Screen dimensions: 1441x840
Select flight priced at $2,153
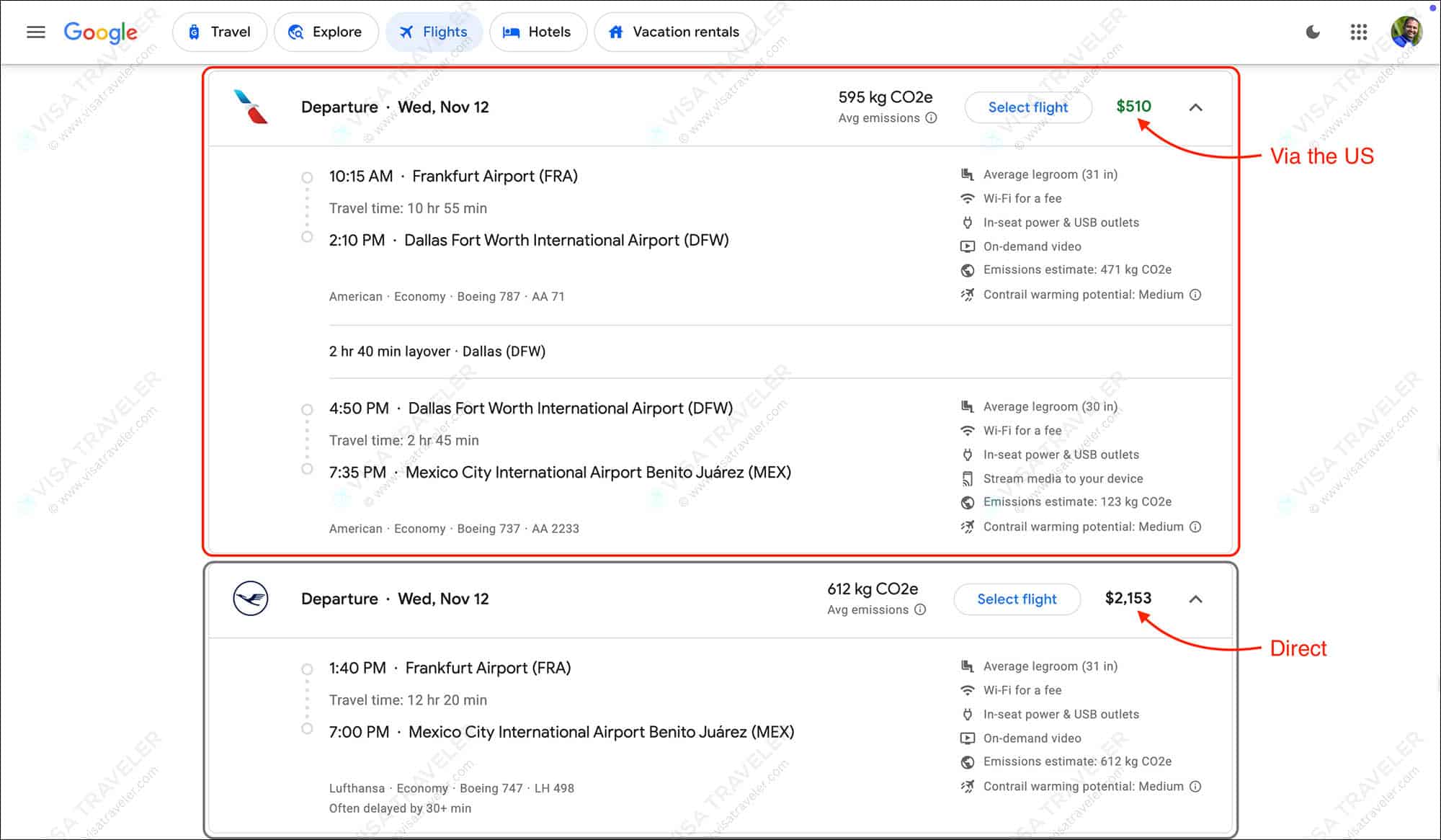tap(1016, 599)
